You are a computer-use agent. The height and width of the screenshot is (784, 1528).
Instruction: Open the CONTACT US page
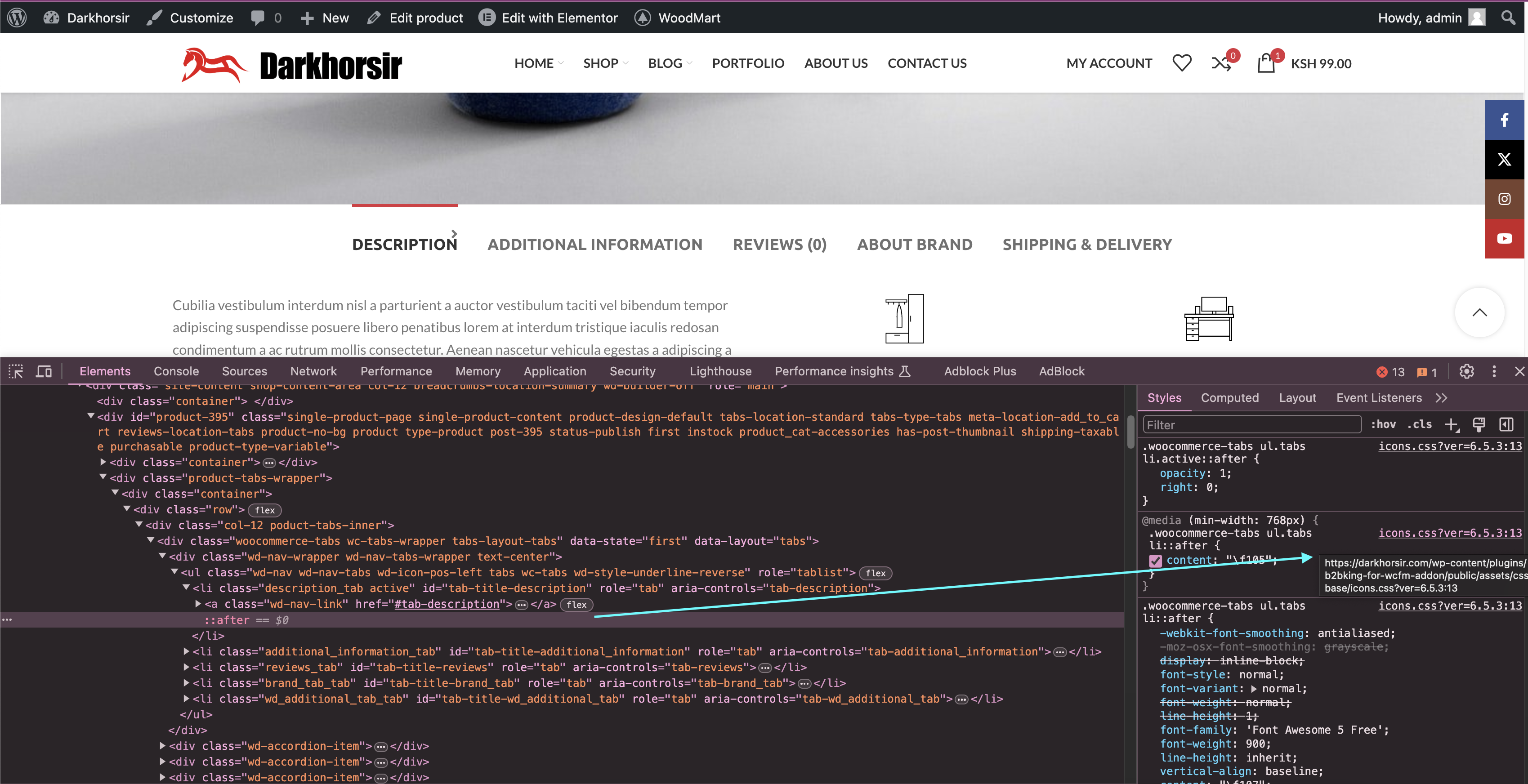click(926, 63)
